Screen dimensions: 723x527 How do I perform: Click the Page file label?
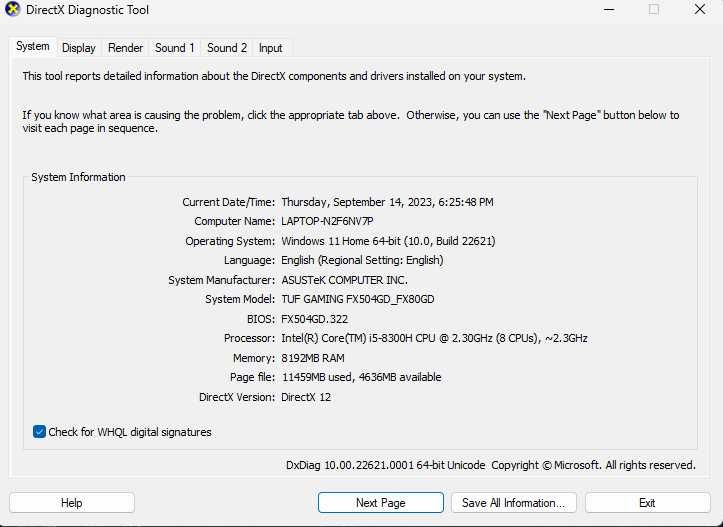click(x=252, y=377)
